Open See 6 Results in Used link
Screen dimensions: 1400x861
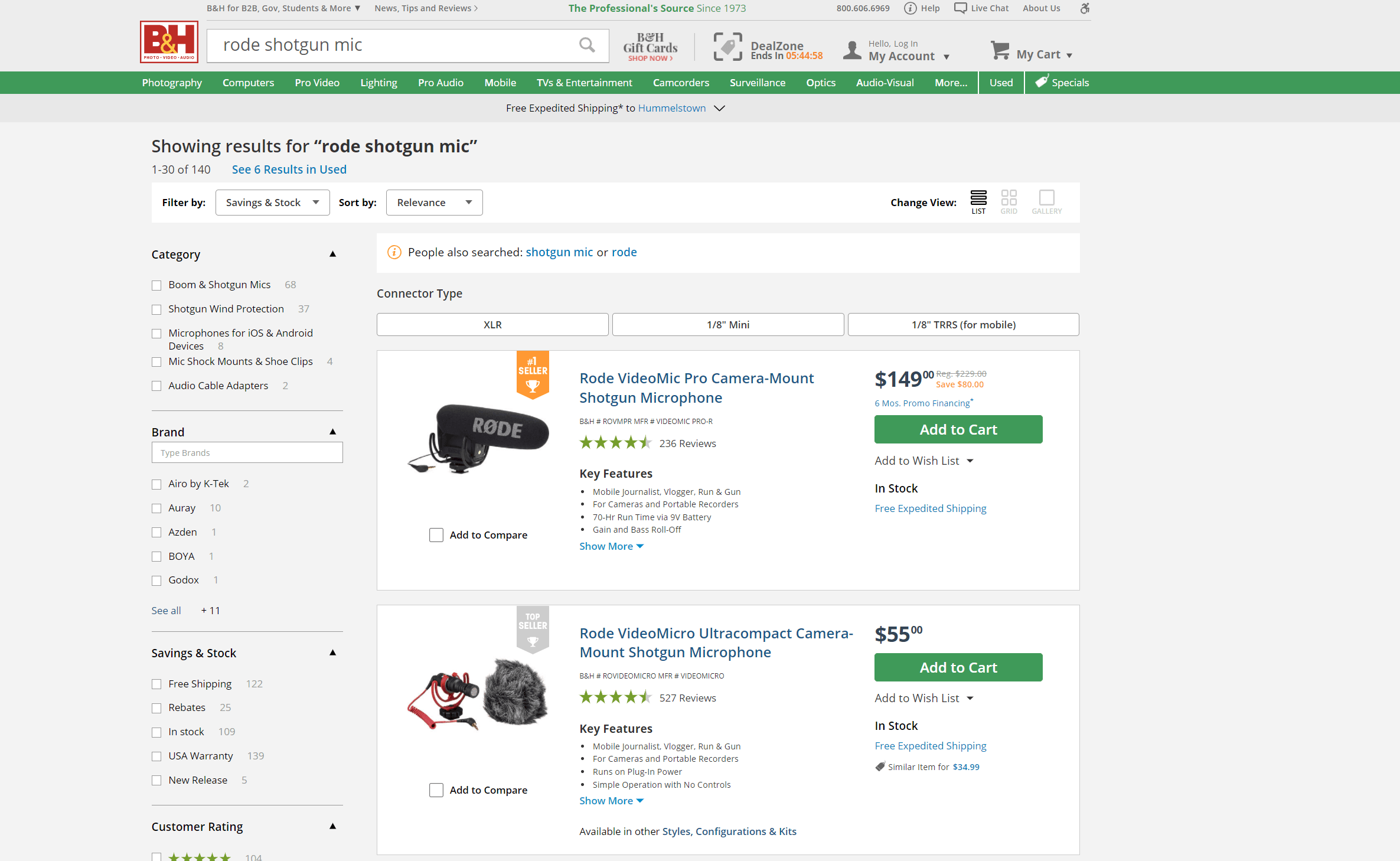tap(289, 169)
